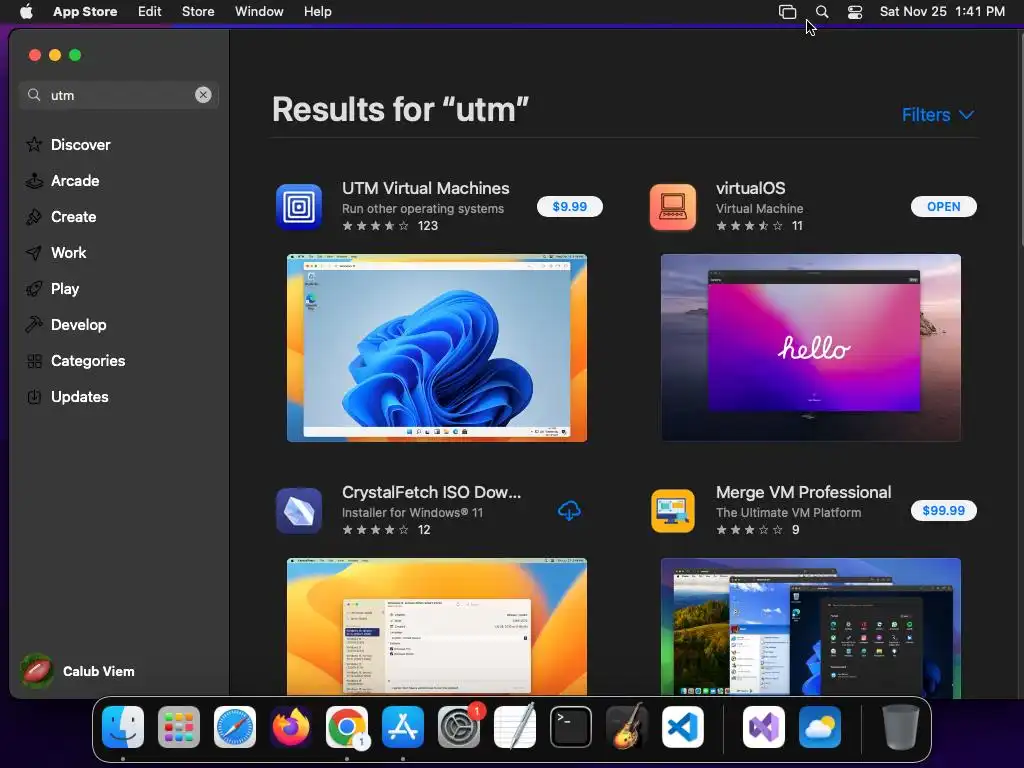The width and height of the screenshot is (1024, 768).
Task: Open Control Center from menu bar
Action: 855,12
